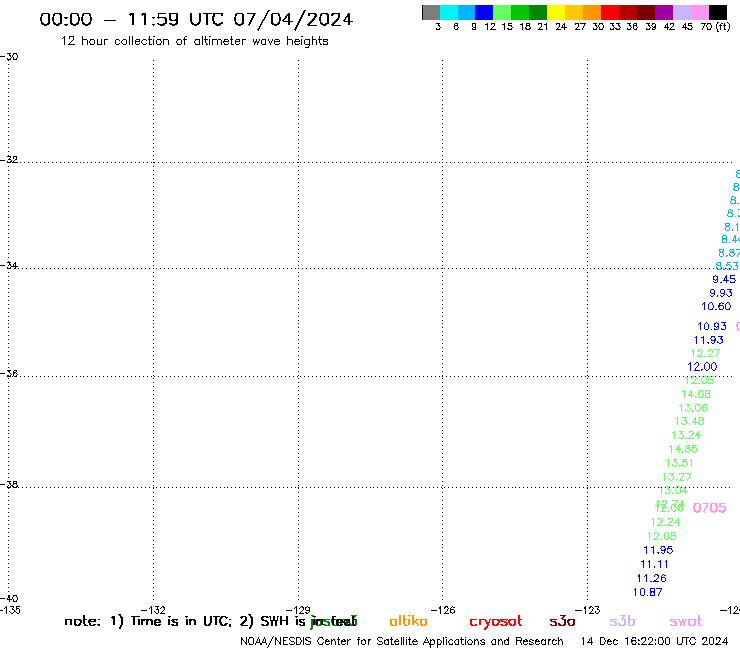This screenshot has height=650, width=740.
Task: Click the "swot" satellite label
Action: coord(686,621)
